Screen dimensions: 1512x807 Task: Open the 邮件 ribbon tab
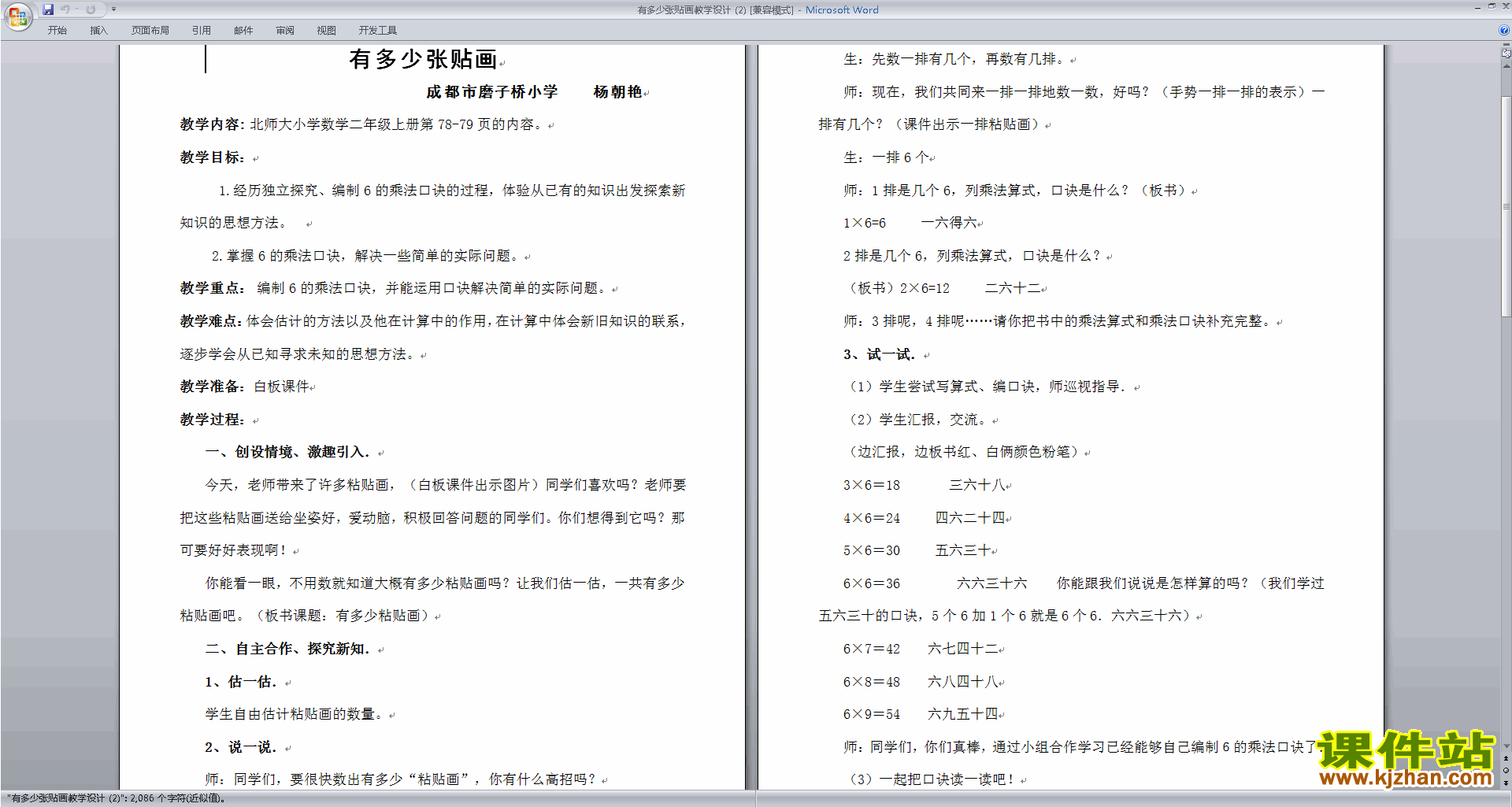tap(243, 31)
